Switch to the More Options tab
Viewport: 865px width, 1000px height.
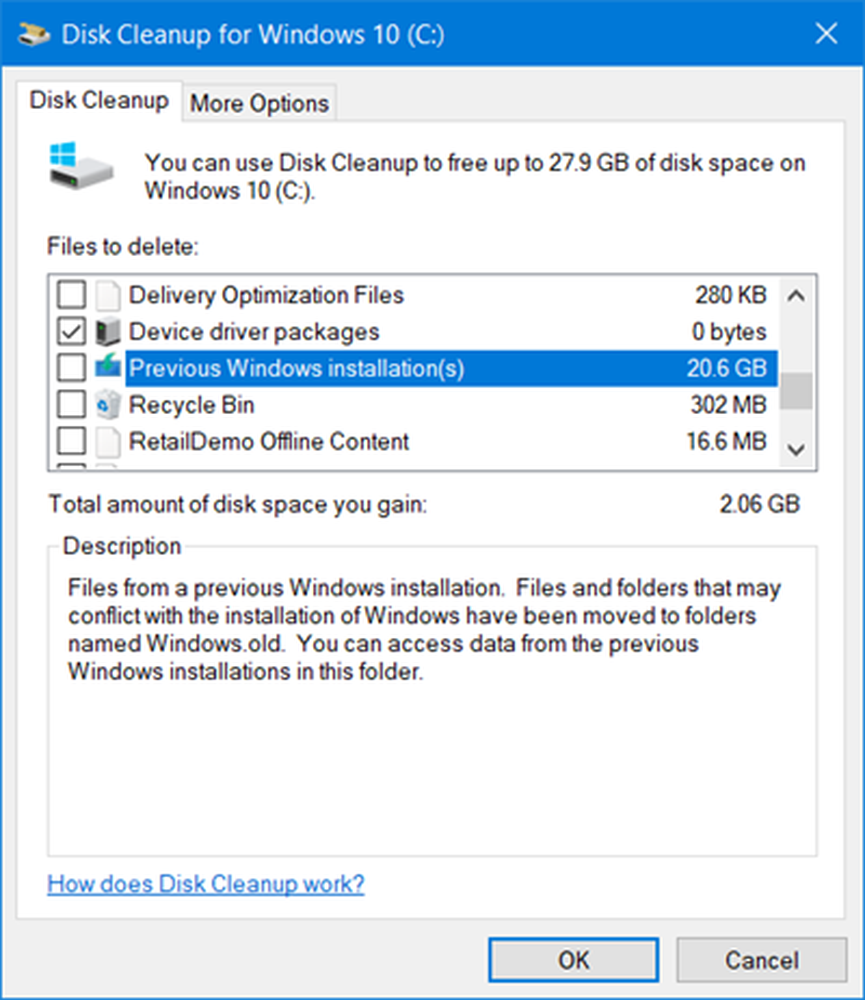(259, 103)
